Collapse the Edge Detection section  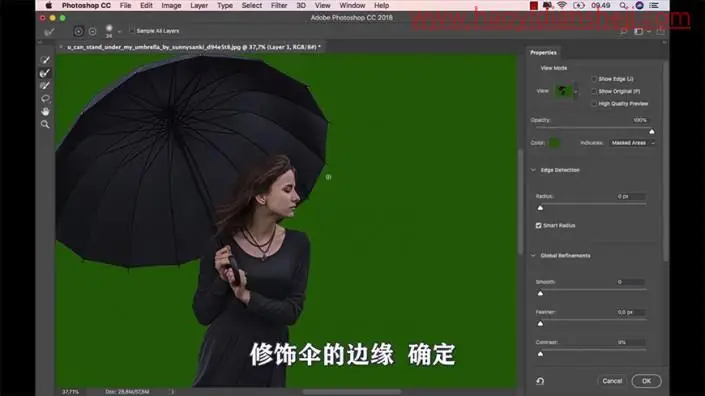pos(533,170)
